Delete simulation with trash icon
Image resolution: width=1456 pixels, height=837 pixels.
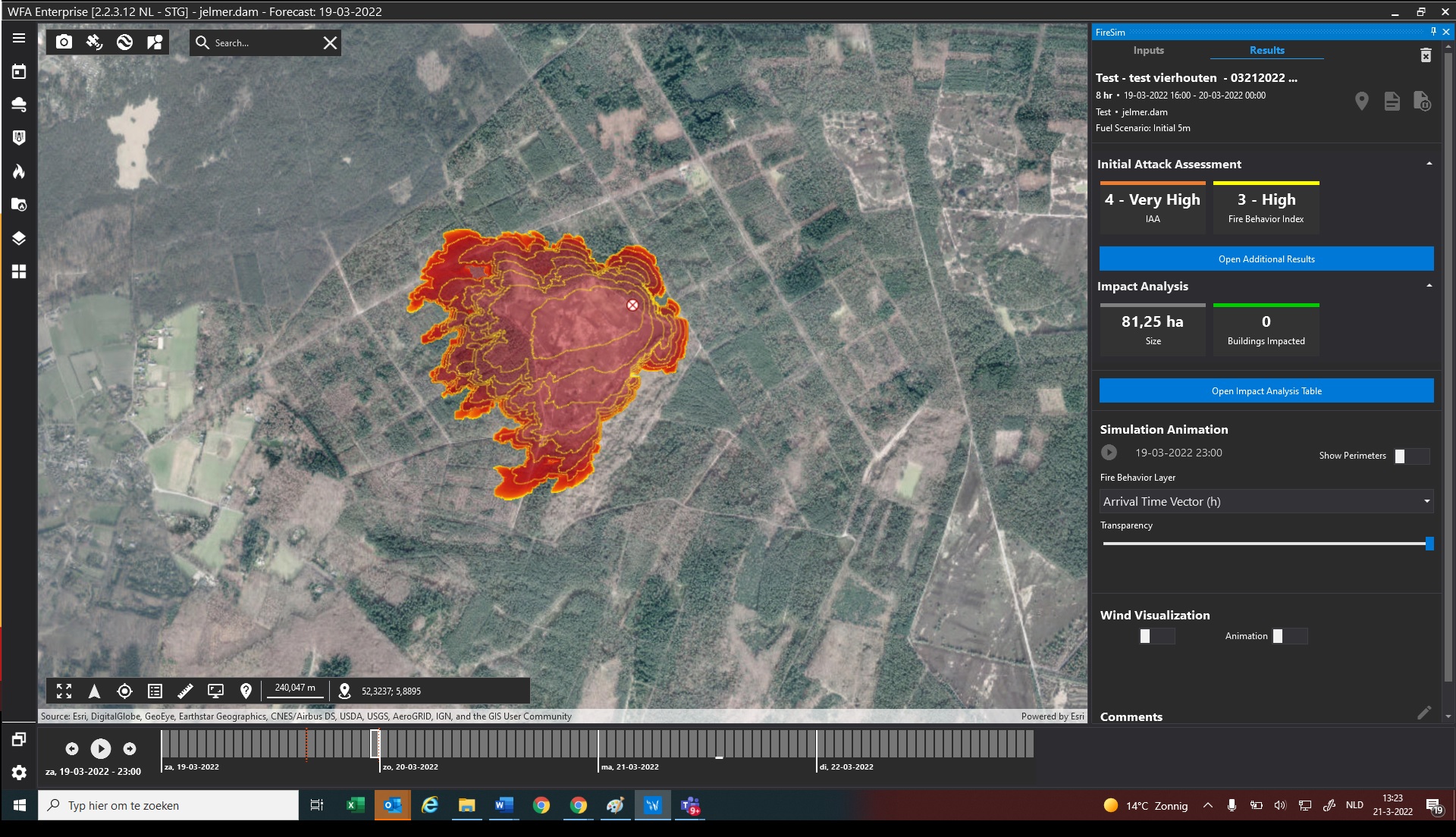[1426, 55]
